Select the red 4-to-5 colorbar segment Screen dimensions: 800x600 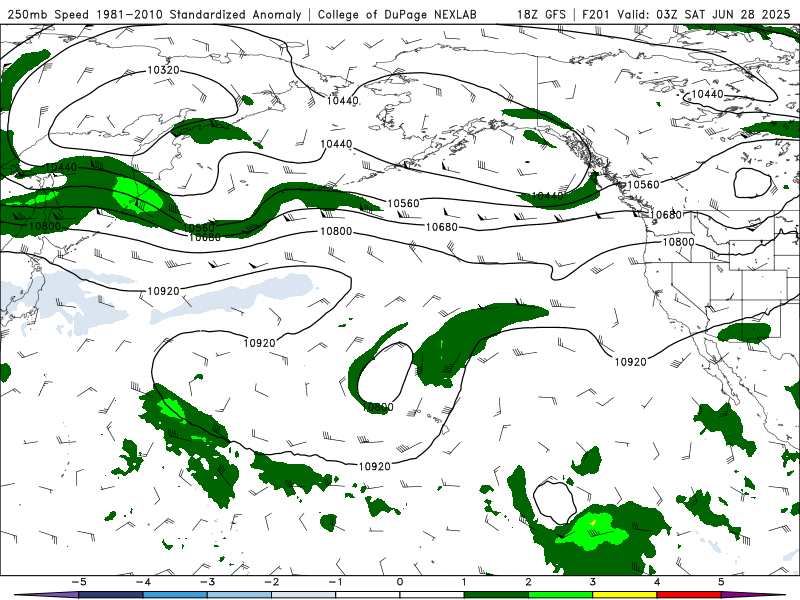[689, 595]
